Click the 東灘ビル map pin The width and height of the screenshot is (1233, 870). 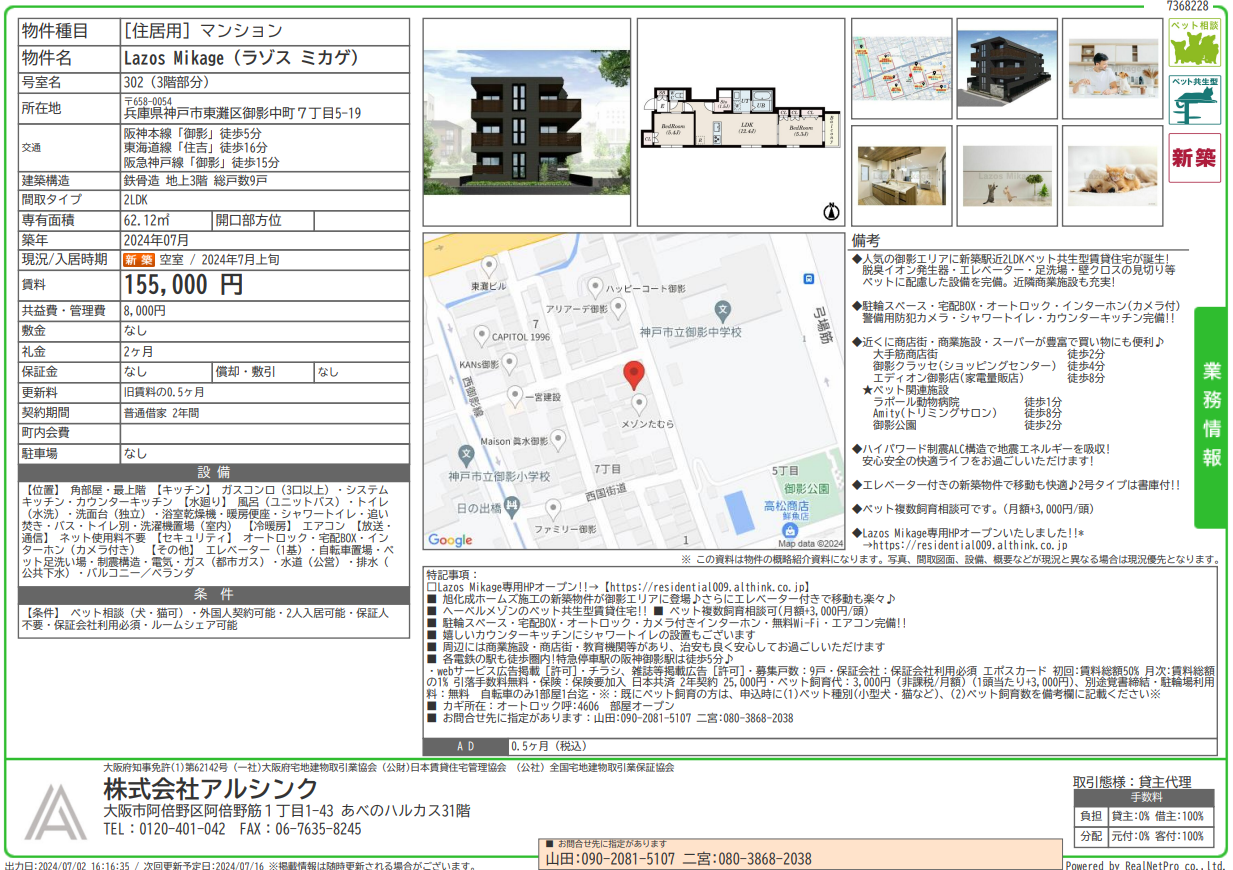[x=489, y=267]
